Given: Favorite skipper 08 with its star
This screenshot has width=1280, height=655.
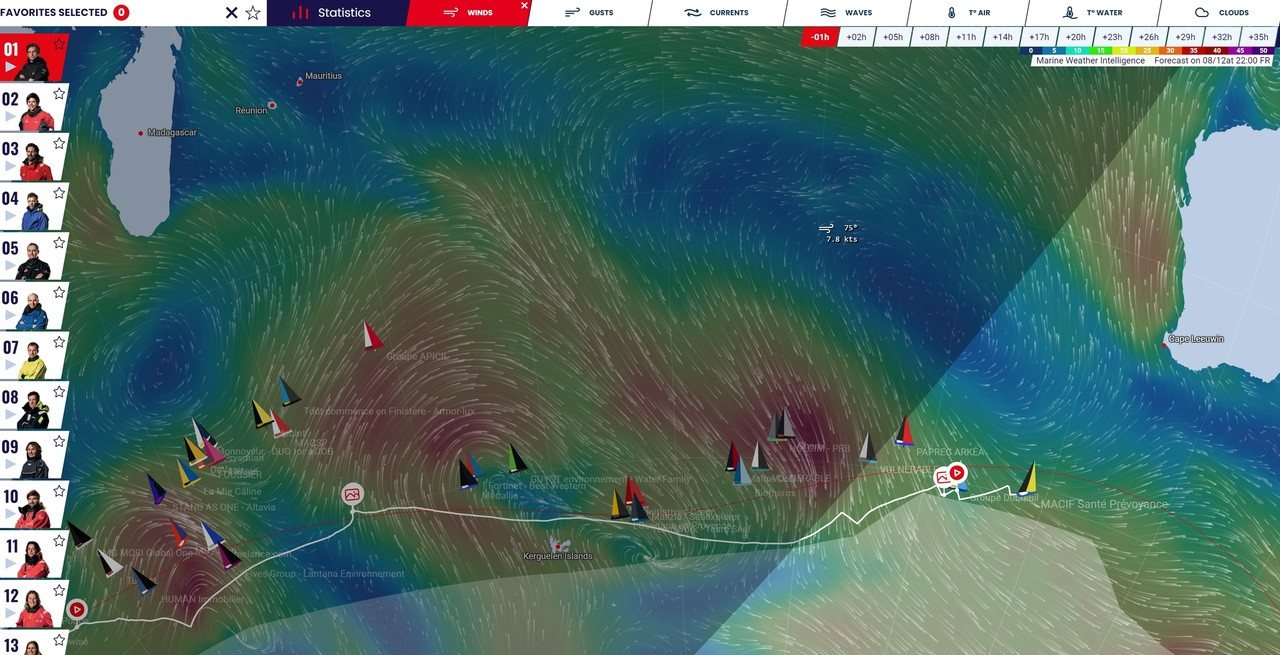Looking at the screenshot, I should [x=59, y=391].
